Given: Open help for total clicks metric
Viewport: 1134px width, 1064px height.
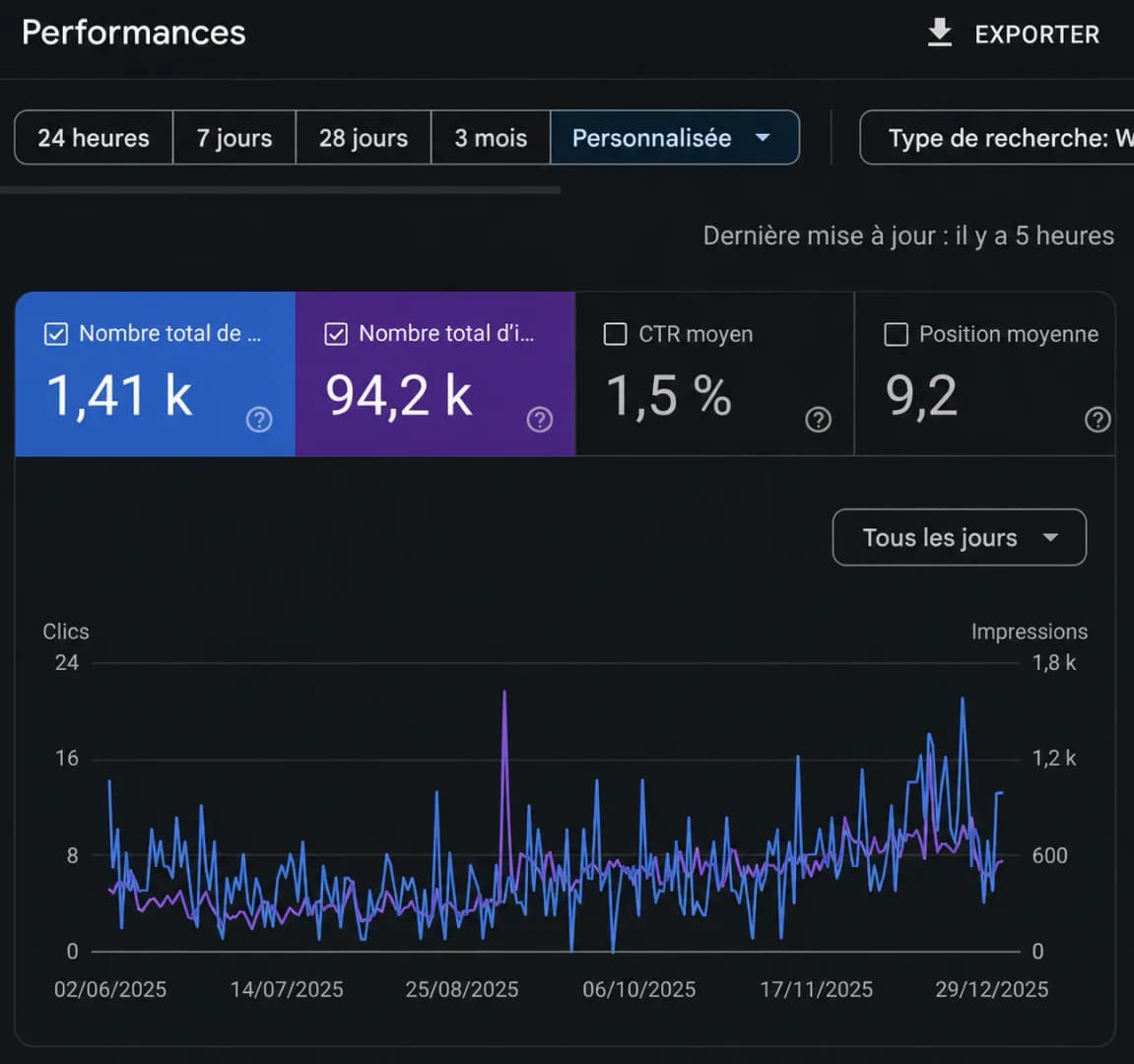Looking at the screenshot, I should [x=259, y=420].
